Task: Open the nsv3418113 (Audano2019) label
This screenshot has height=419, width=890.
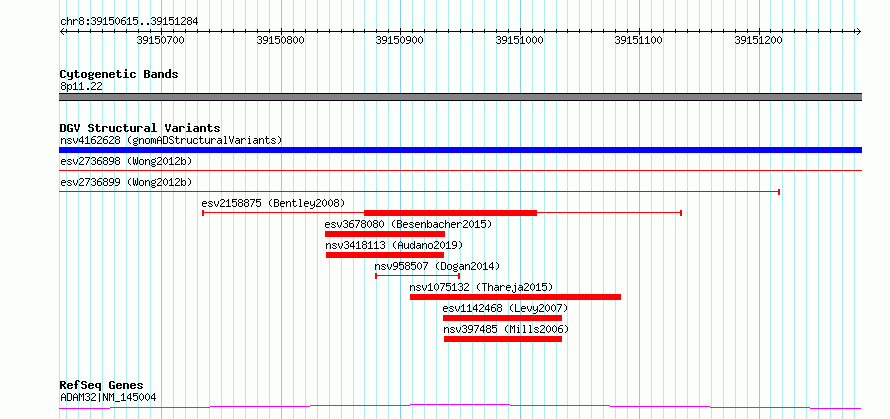Action: 394,245
